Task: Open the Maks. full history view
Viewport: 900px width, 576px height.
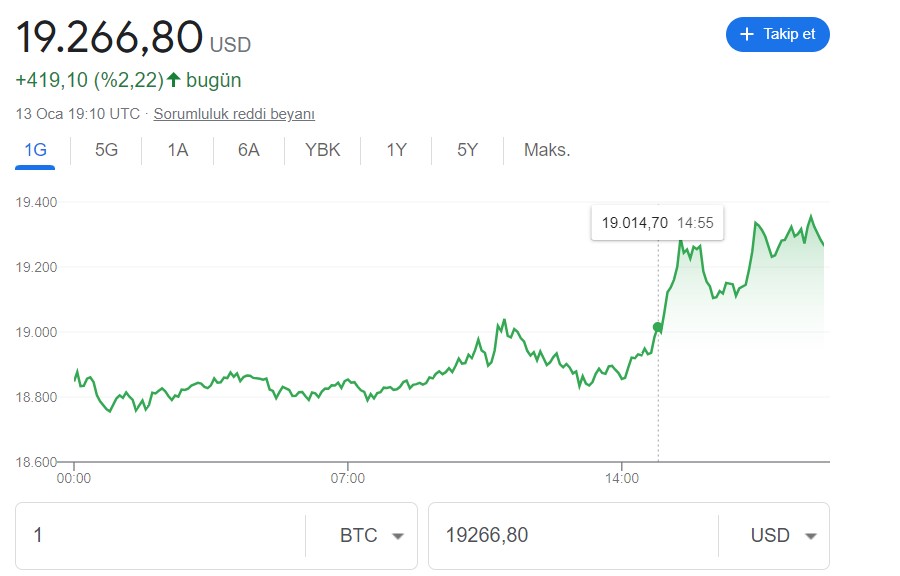Action: pyautogui.click(x=546, y=148)
